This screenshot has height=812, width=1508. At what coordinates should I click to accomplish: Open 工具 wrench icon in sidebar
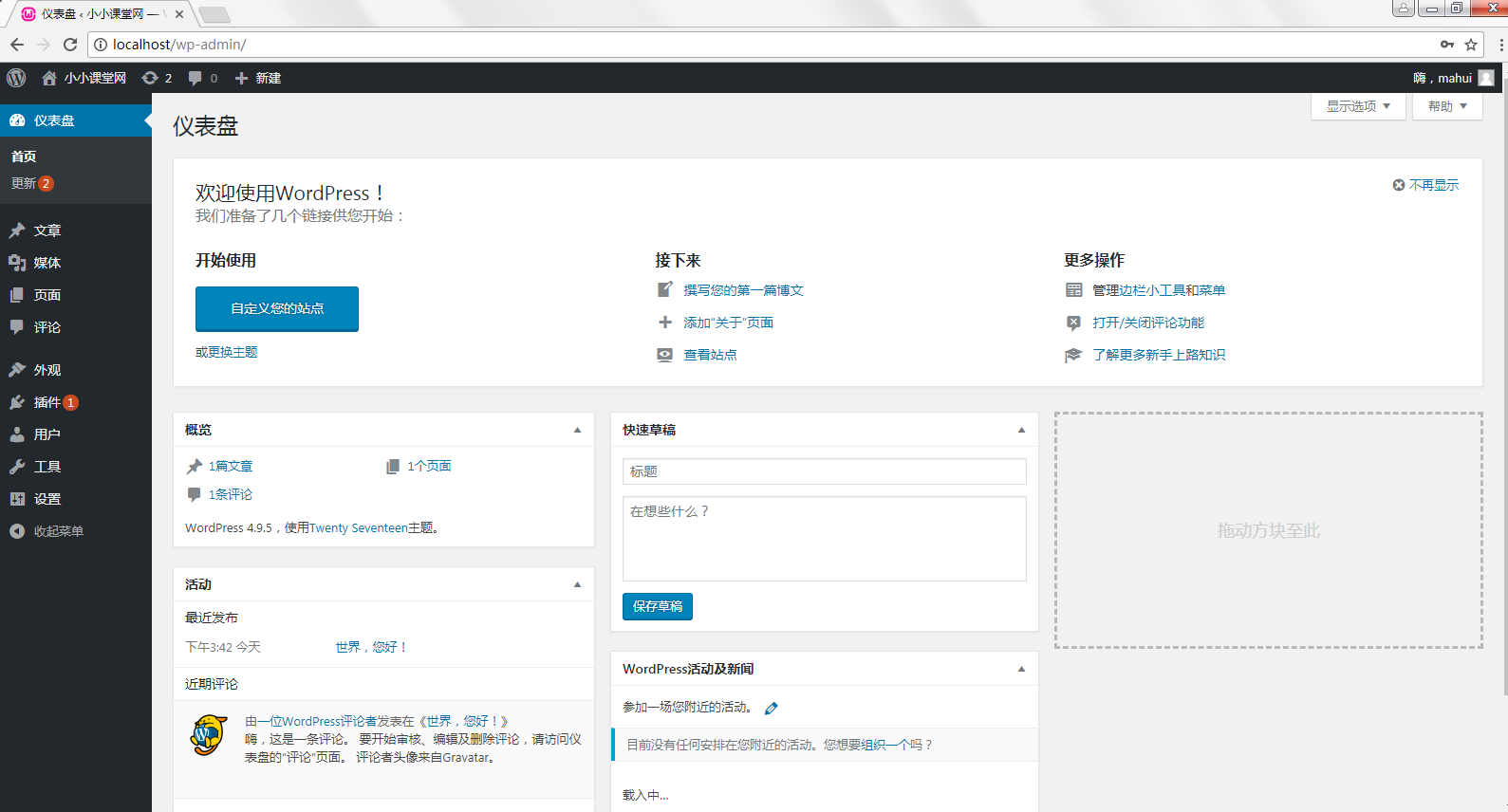(17, 467)
